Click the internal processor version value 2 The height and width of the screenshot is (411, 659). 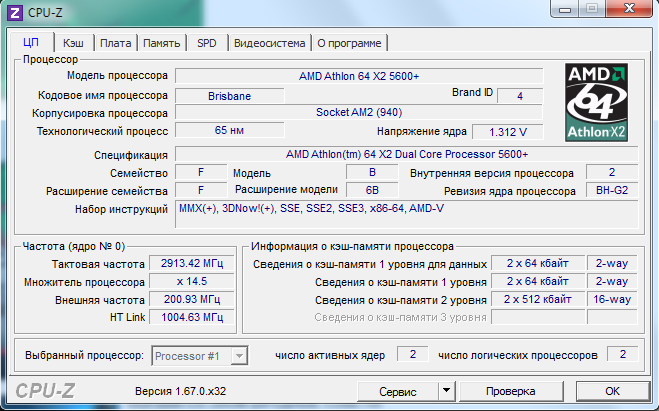(612, 172)
